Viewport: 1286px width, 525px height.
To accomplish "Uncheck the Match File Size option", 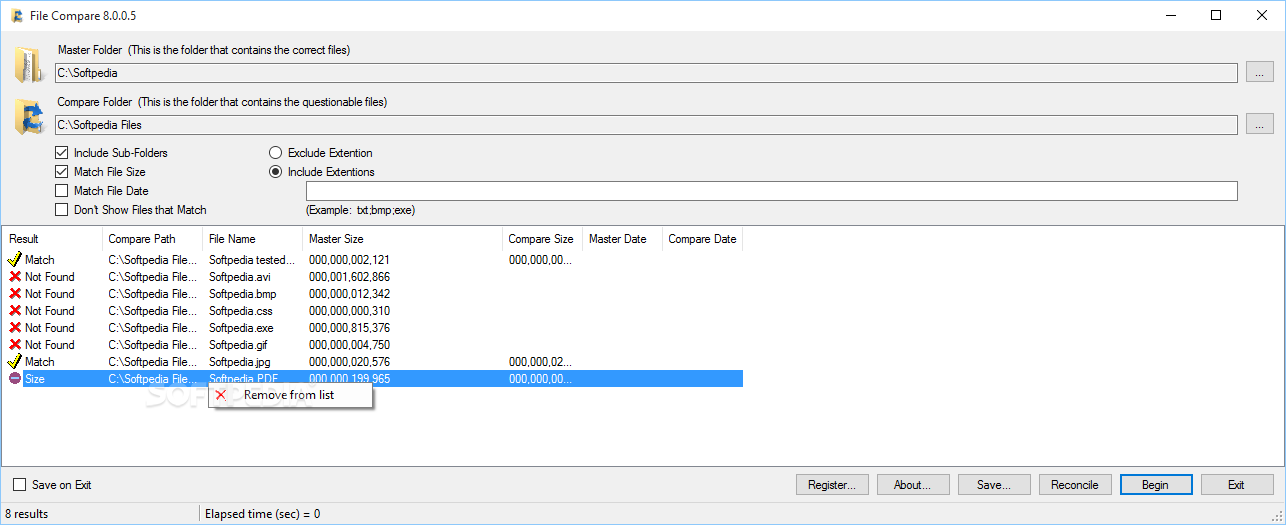I will click(62, 172).
